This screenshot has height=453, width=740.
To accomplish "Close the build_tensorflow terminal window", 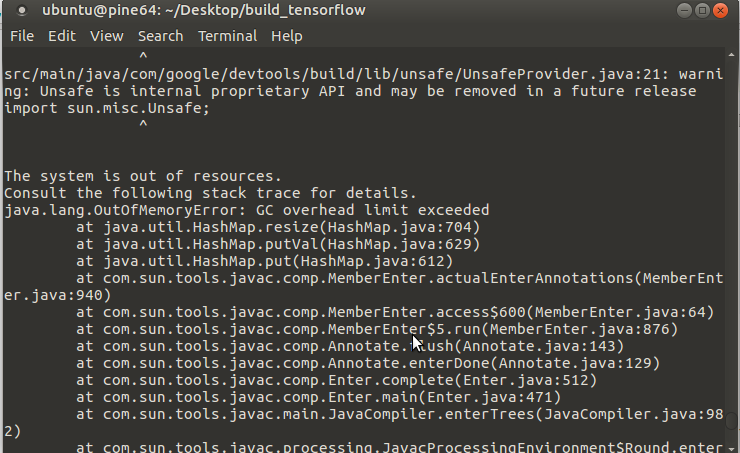I will pos(721,10).
